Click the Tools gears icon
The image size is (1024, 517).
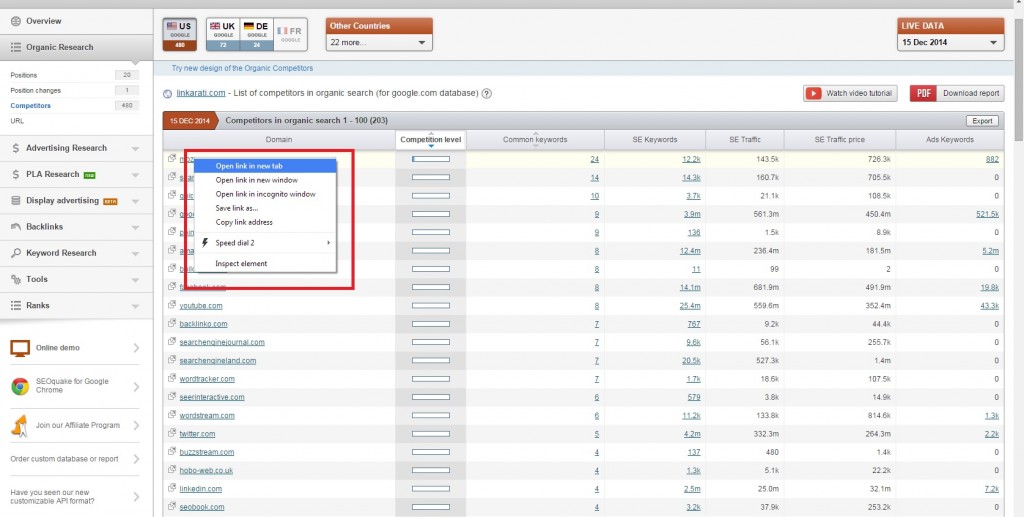coord(16,279)
